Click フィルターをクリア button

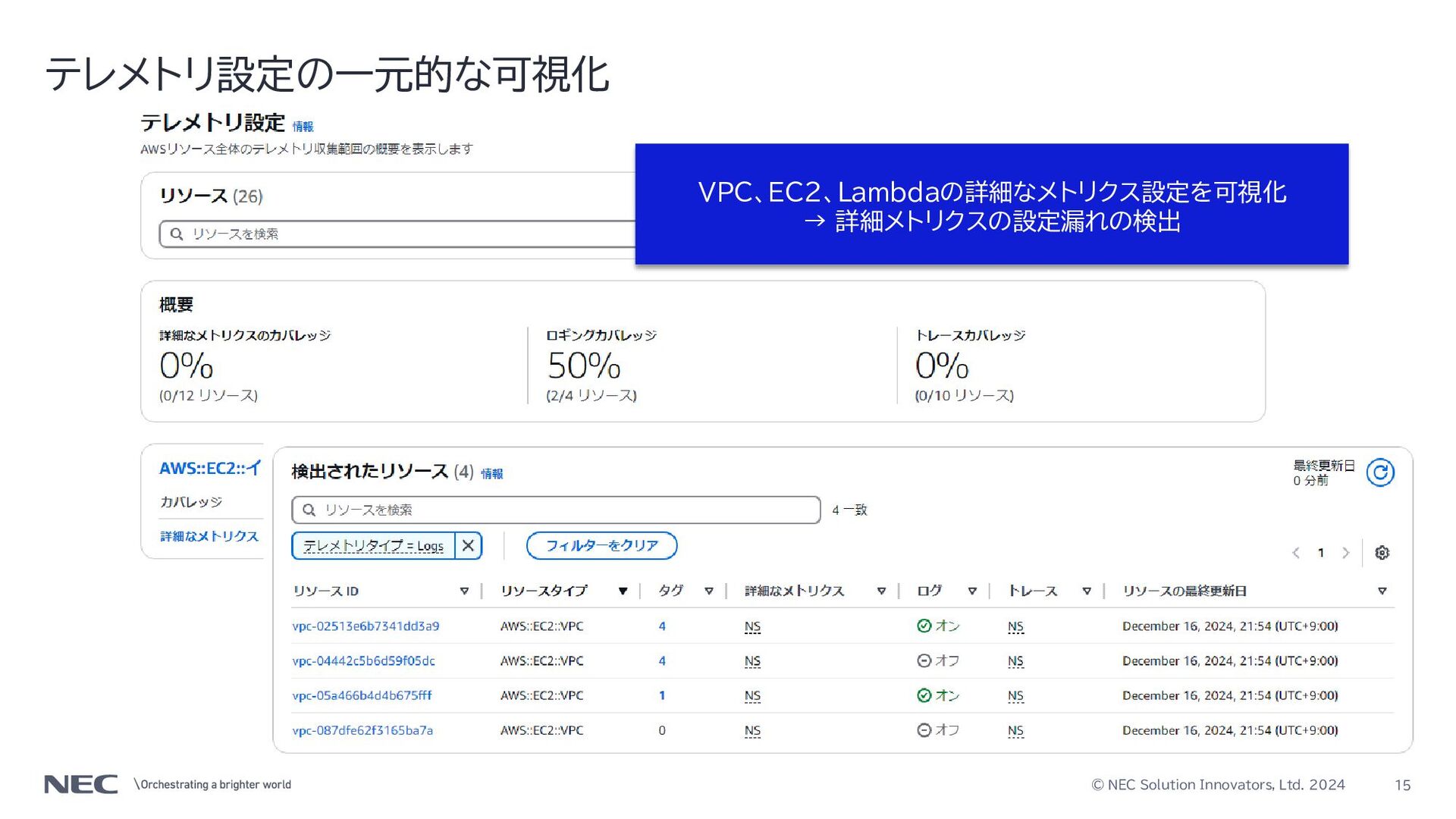click(601, 545)
